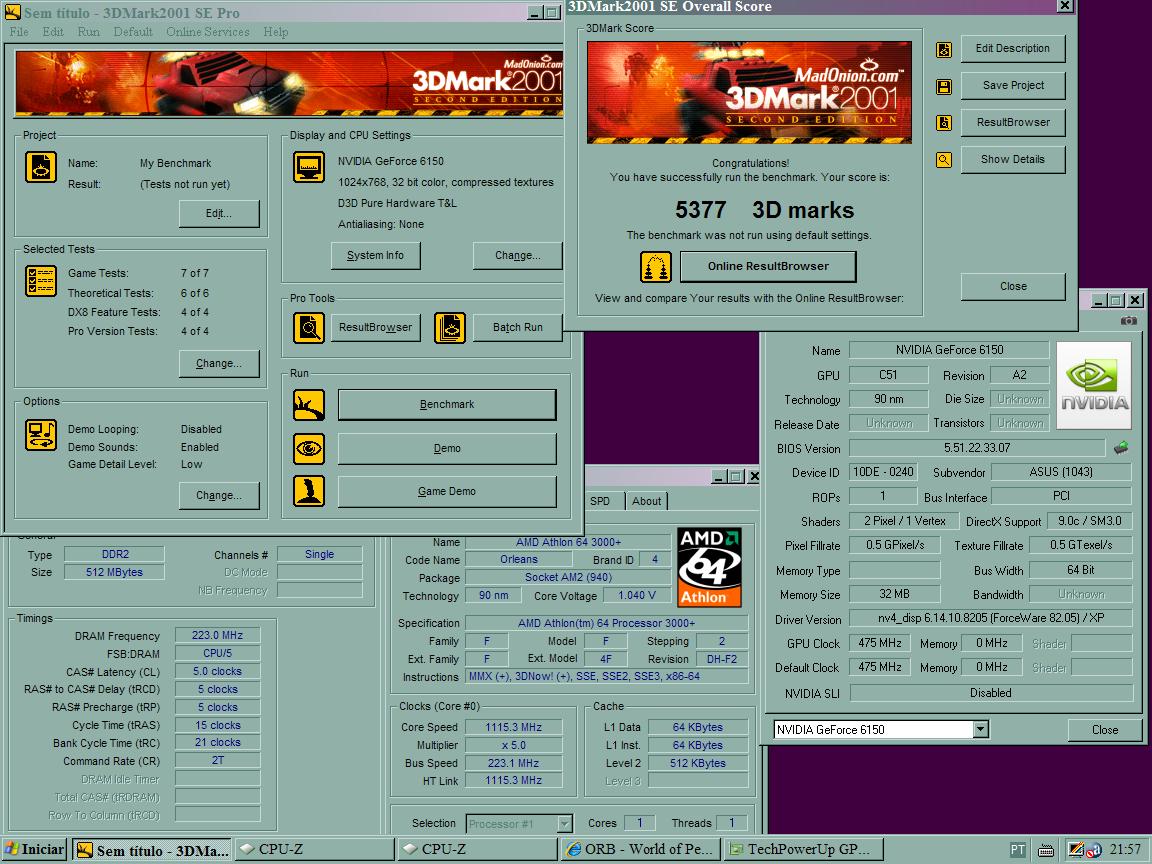The height and width of the screenshot is (864, 1152).
Task: Click ResultBrowser button in score window
Action: pos(1012,122)
